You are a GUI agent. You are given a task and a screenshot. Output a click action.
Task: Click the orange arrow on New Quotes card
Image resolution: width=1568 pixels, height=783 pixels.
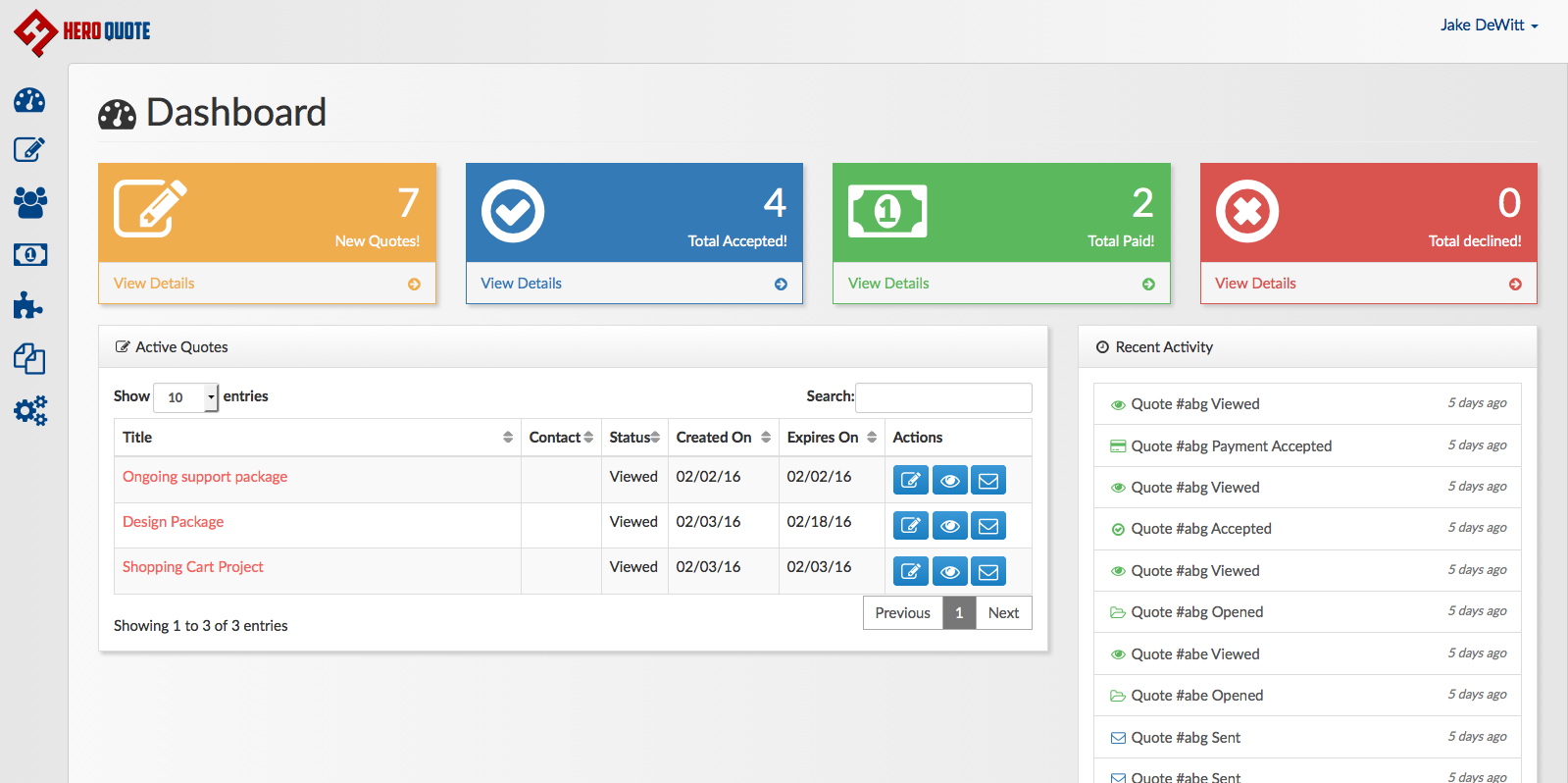(x=414, y=285)
